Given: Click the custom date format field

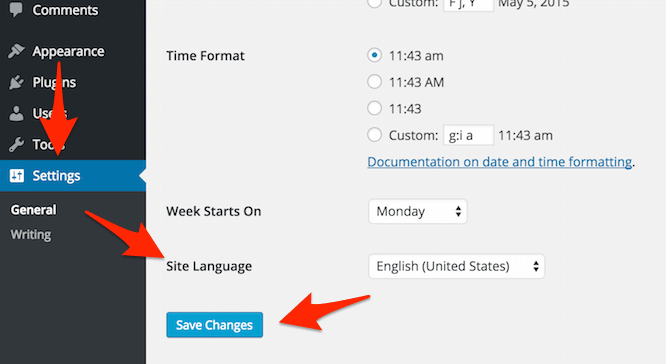Looking at the screenshot, I should point(468,5).
